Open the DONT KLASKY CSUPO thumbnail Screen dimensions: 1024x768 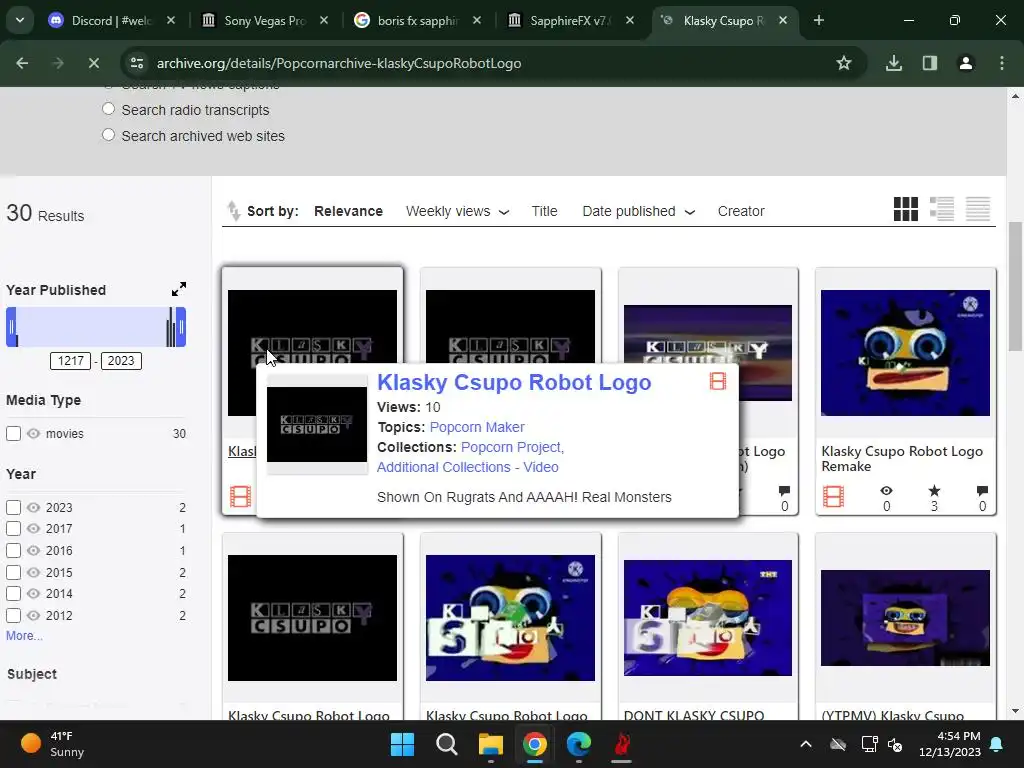[x=708, y=618]
